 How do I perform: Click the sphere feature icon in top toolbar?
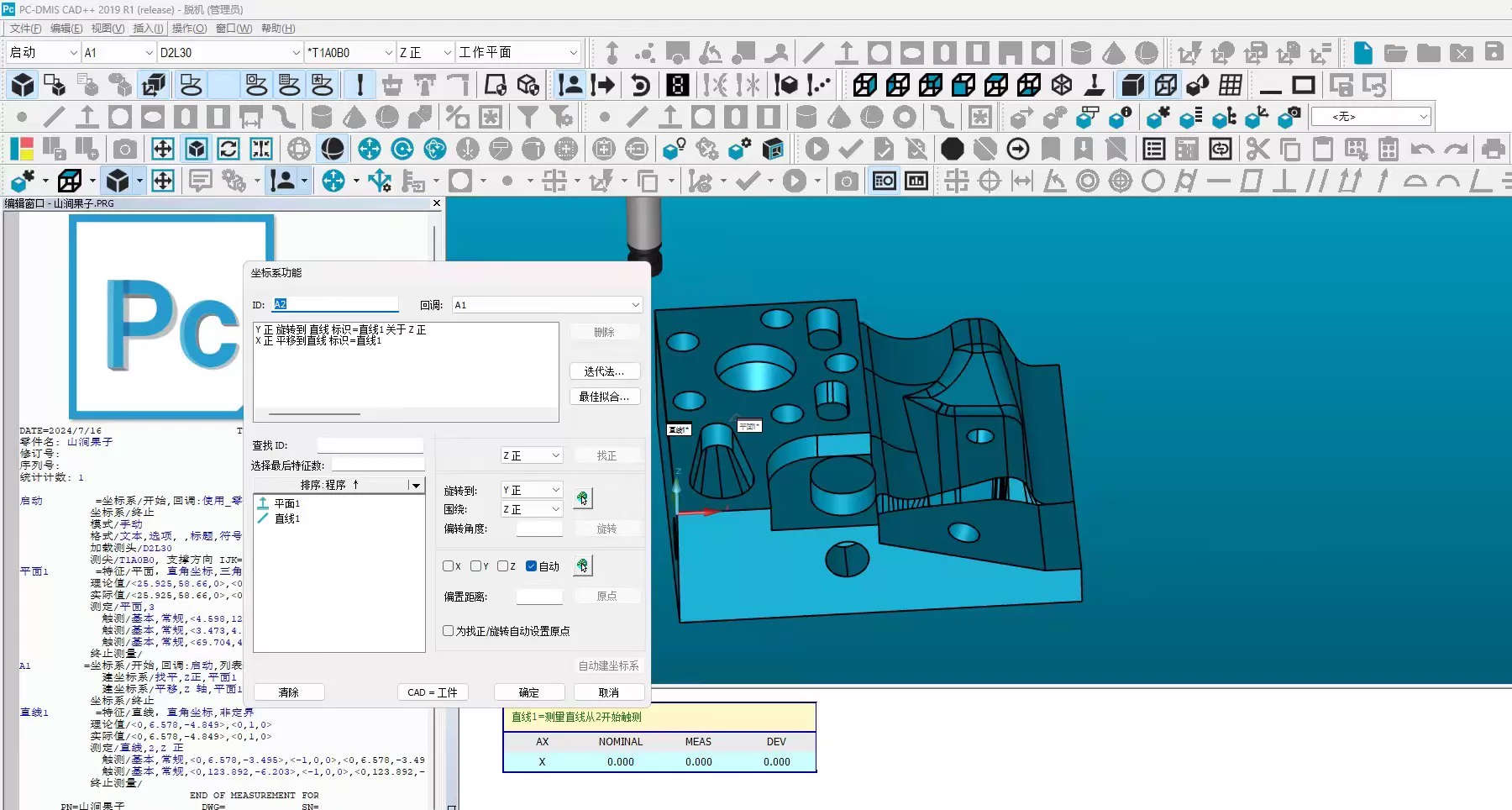(x=1147, y=53)
